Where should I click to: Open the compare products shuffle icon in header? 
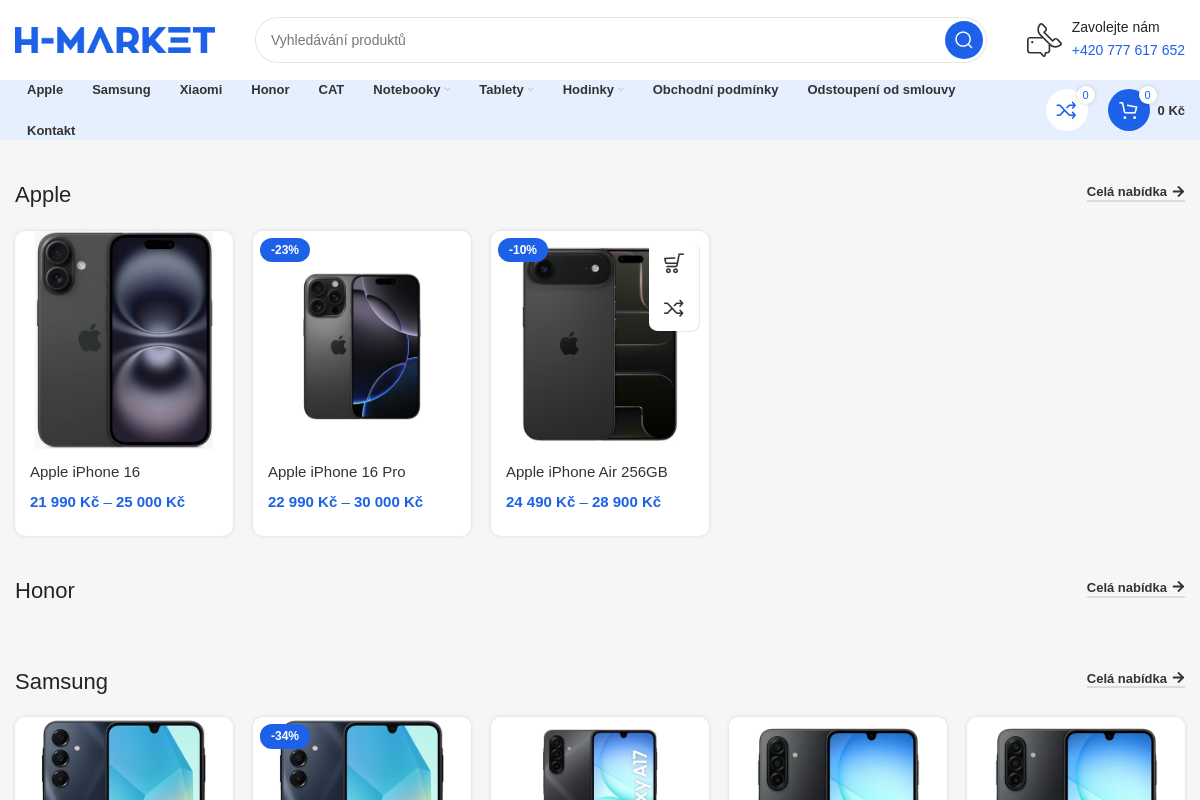click(1066, 110)
